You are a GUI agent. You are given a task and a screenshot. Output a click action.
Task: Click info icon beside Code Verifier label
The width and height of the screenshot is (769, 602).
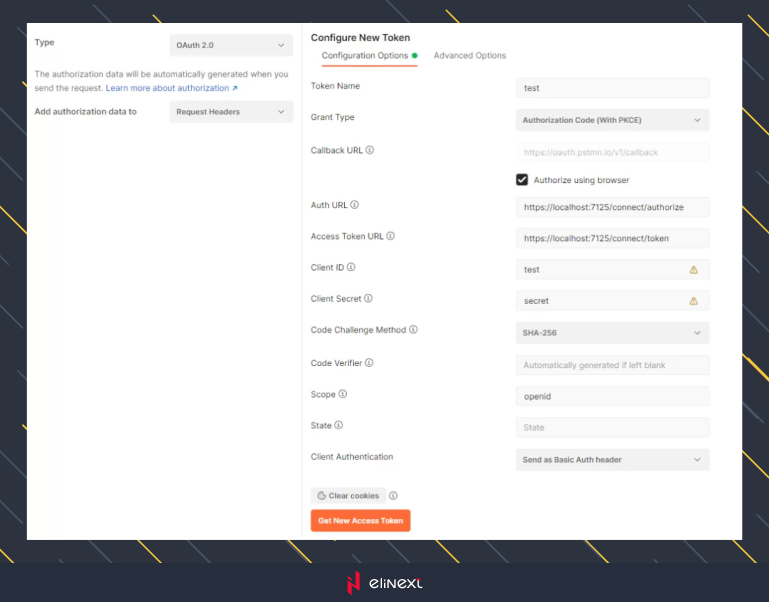pyautogui.click(x=369, y=363)
